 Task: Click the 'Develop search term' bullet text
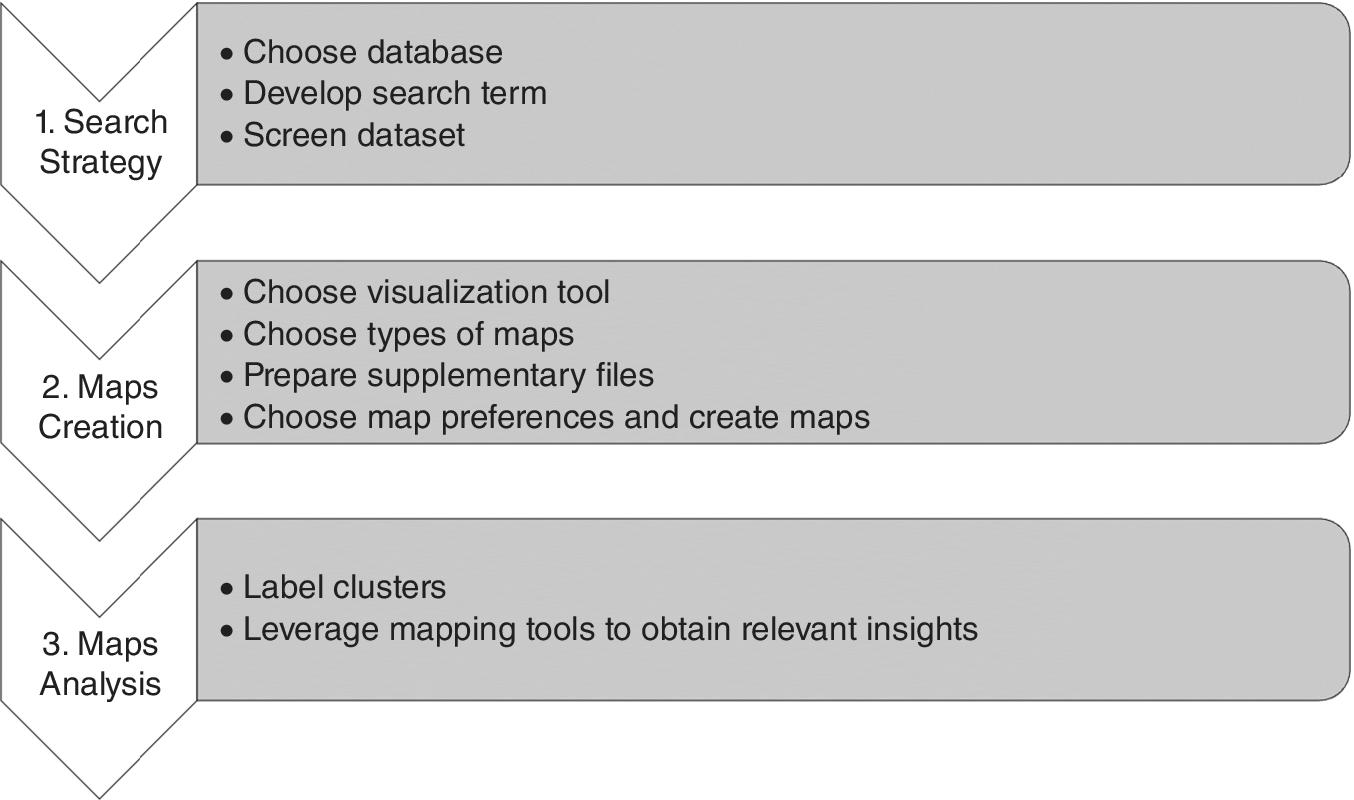(395, 93)
